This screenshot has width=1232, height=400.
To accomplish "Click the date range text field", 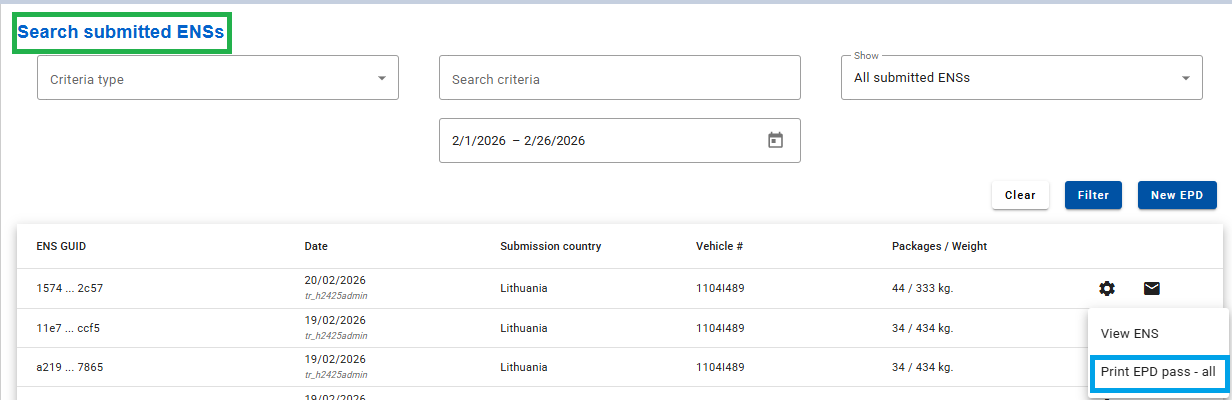I will [x=600, y=141].
